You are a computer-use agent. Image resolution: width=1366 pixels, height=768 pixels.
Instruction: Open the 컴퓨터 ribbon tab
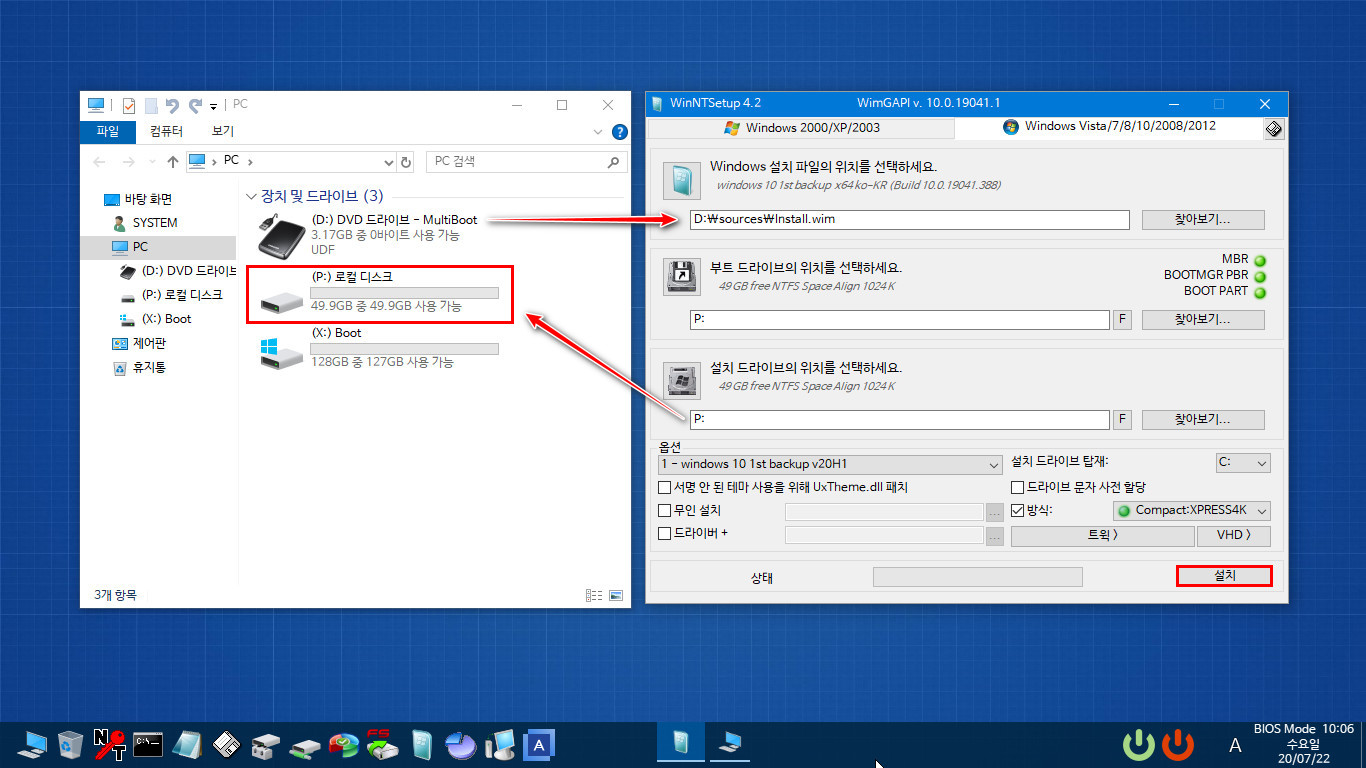pos(166,132)
